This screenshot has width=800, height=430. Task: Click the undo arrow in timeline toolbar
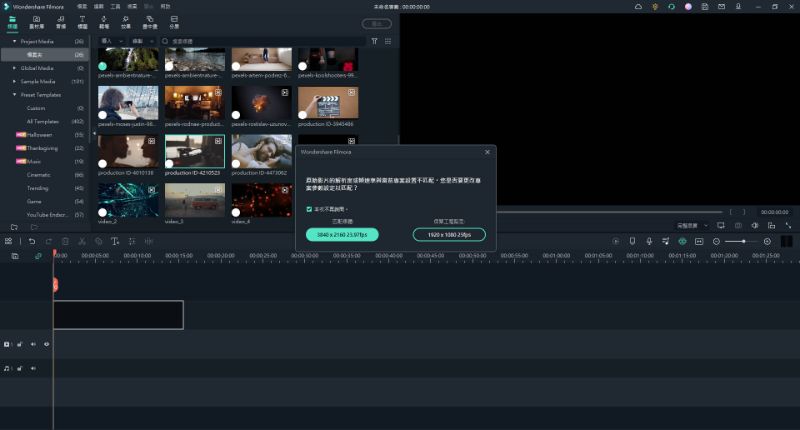[32, 241]
